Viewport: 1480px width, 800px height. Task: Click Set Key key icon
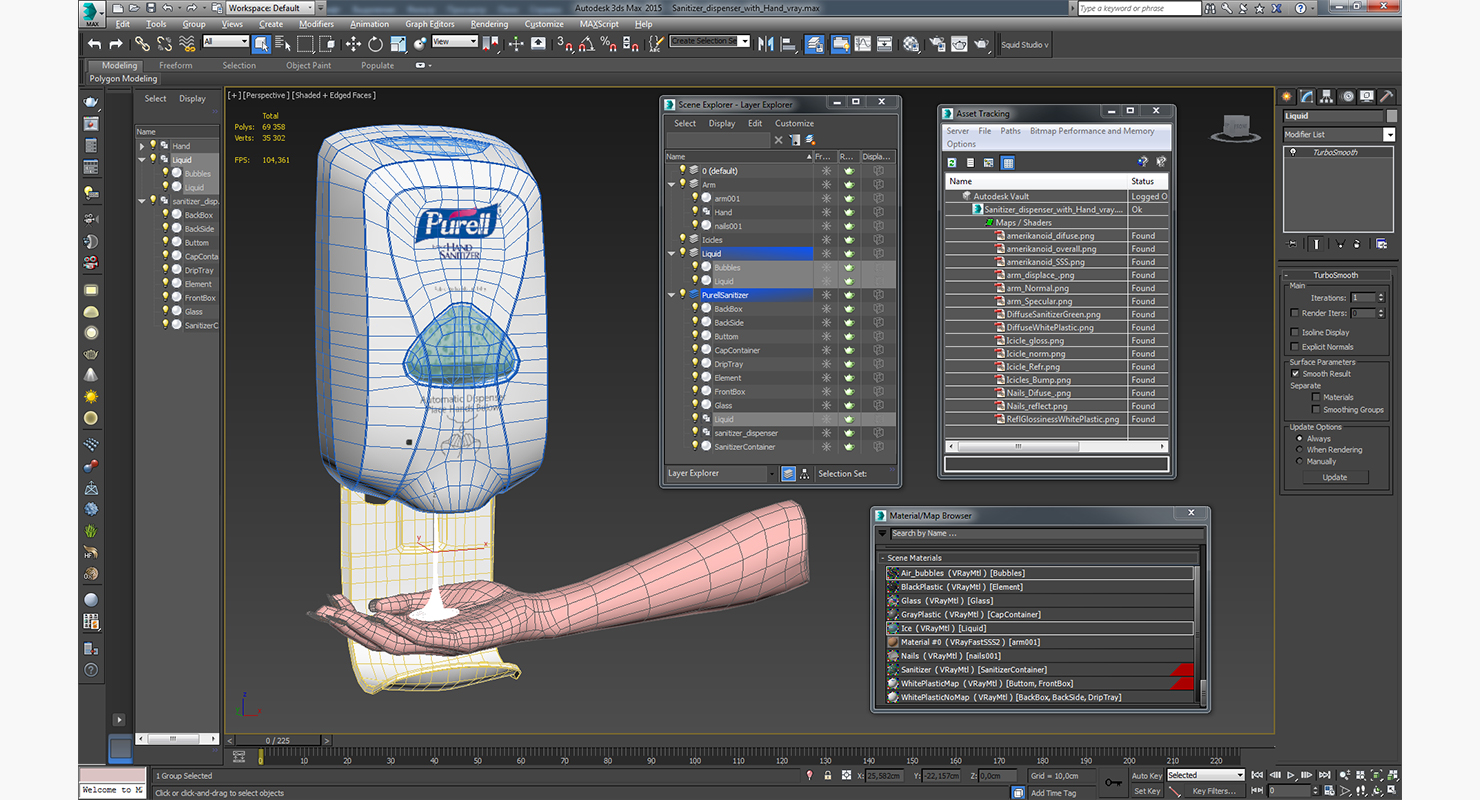point(1113,782)
